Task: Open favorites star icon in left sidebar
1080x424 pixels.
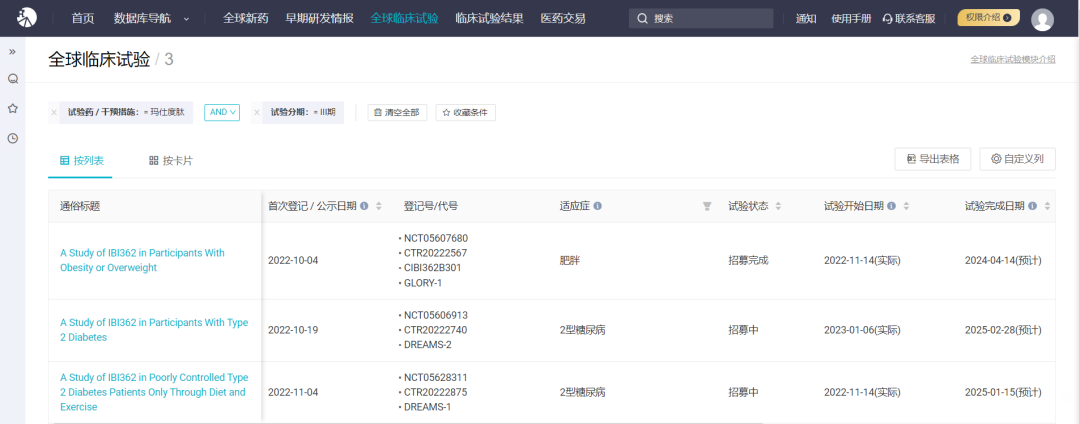Action: click(x=13, y=108)
